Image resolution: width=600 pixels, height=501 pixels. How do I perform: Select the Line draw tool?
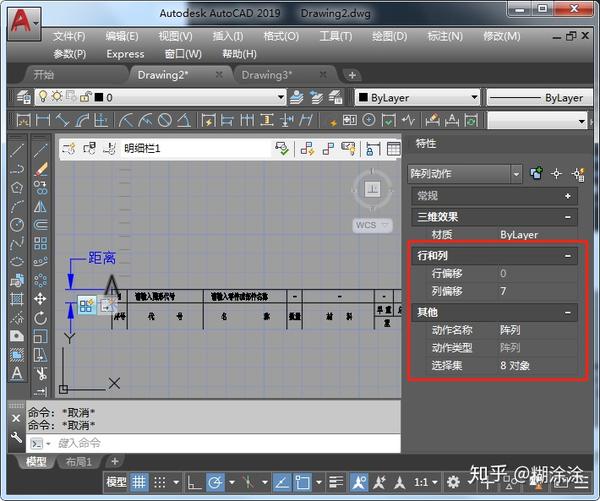click(x=17, y=150)
